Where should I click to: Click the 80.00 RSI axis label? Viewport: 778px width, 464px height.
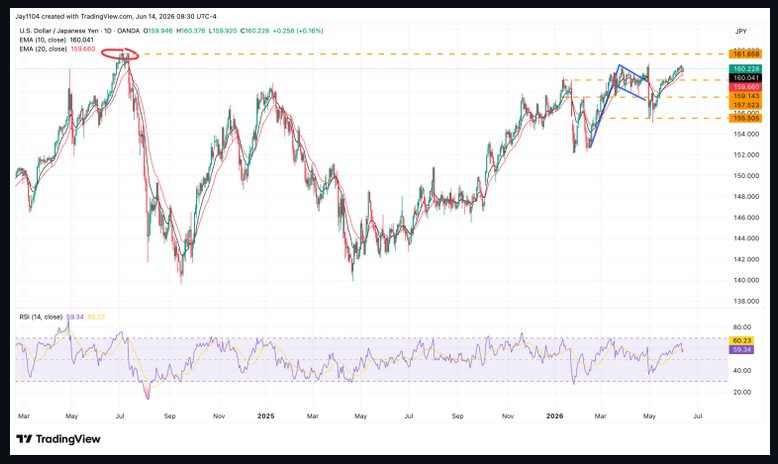coord(742,327)
